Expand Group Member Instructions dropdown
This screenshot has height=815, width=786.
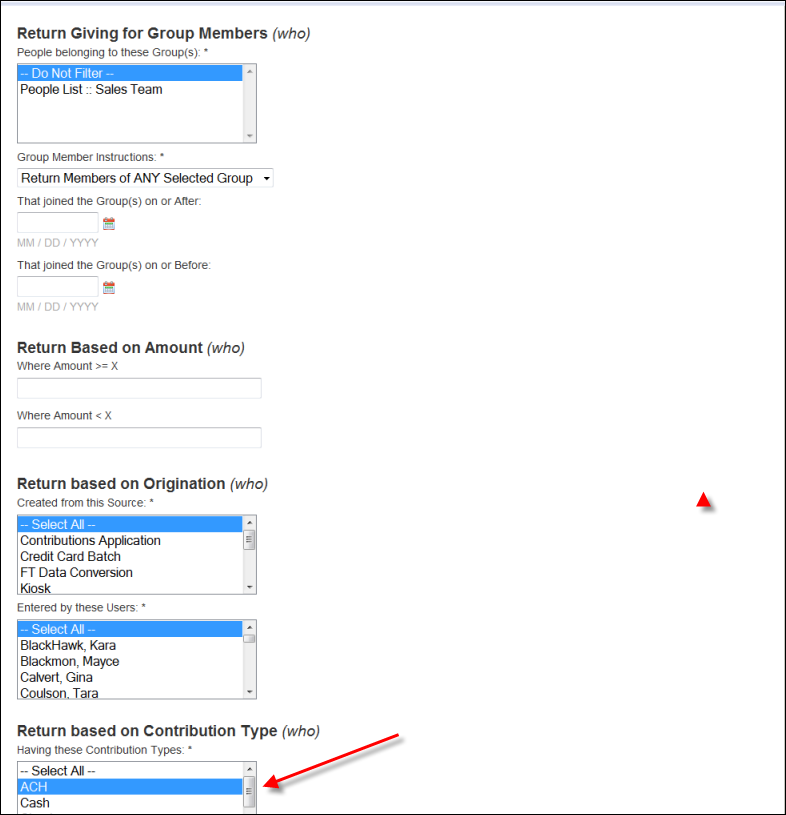coord(145,178)
